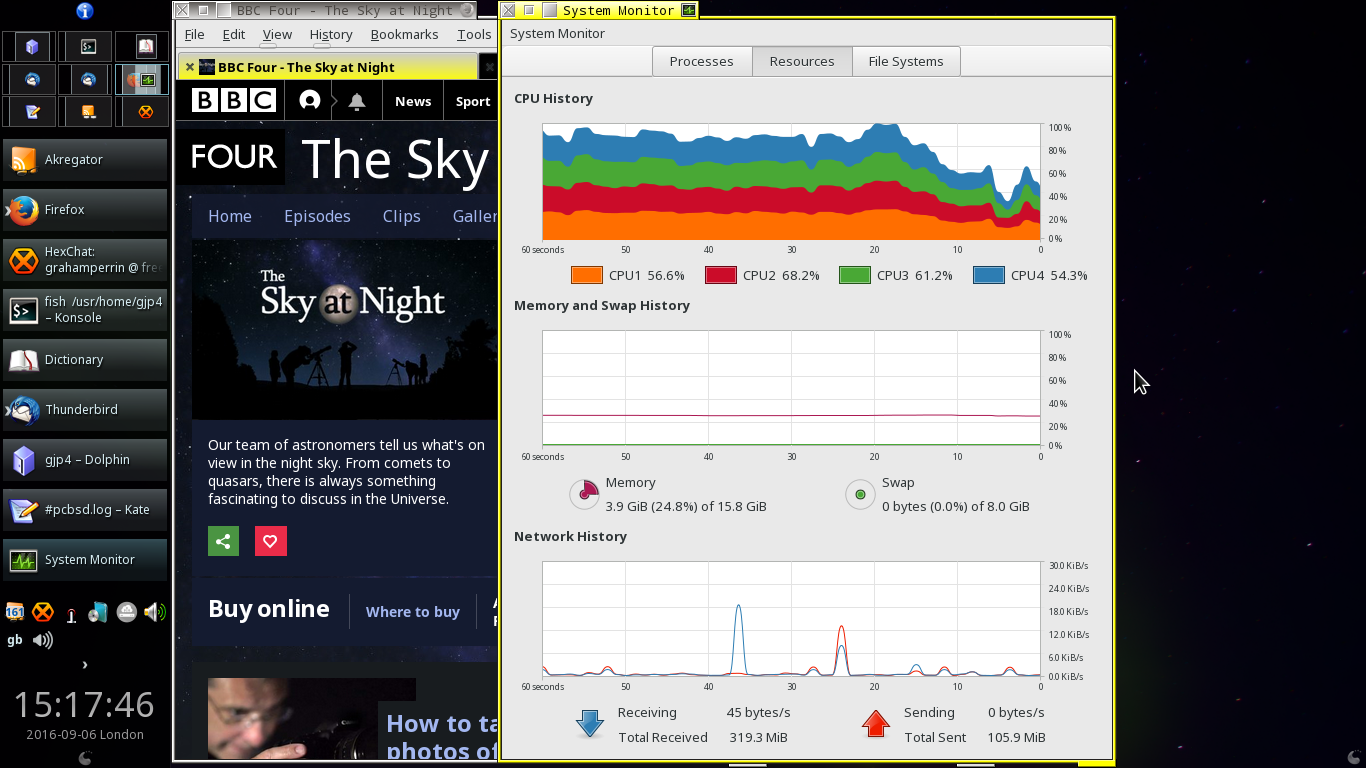Open Firefox Tools menu
The width and height of the screenshot is (1366, 768).
(x=474, y=34)
